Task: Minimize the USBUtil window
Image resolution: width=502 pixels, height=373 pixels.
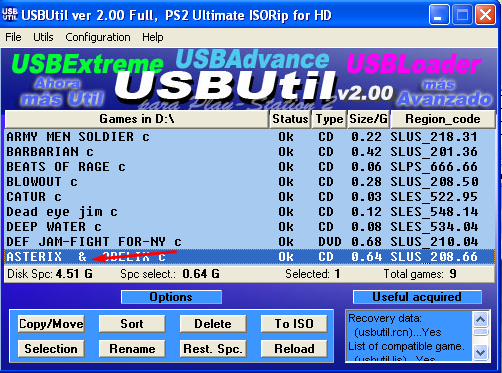Action: [x=439, y=14]
